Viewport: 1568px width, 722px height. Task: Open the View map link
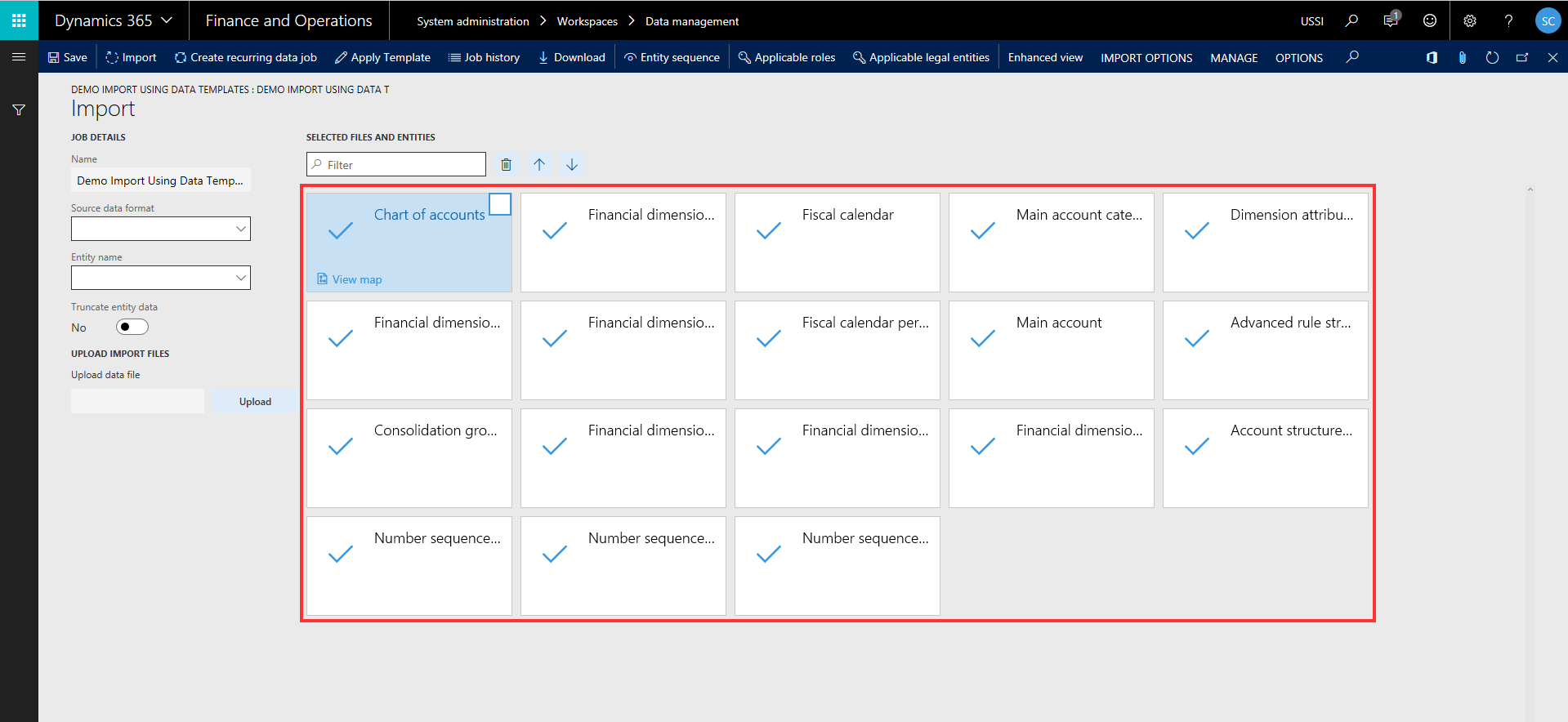pos(356,279)
